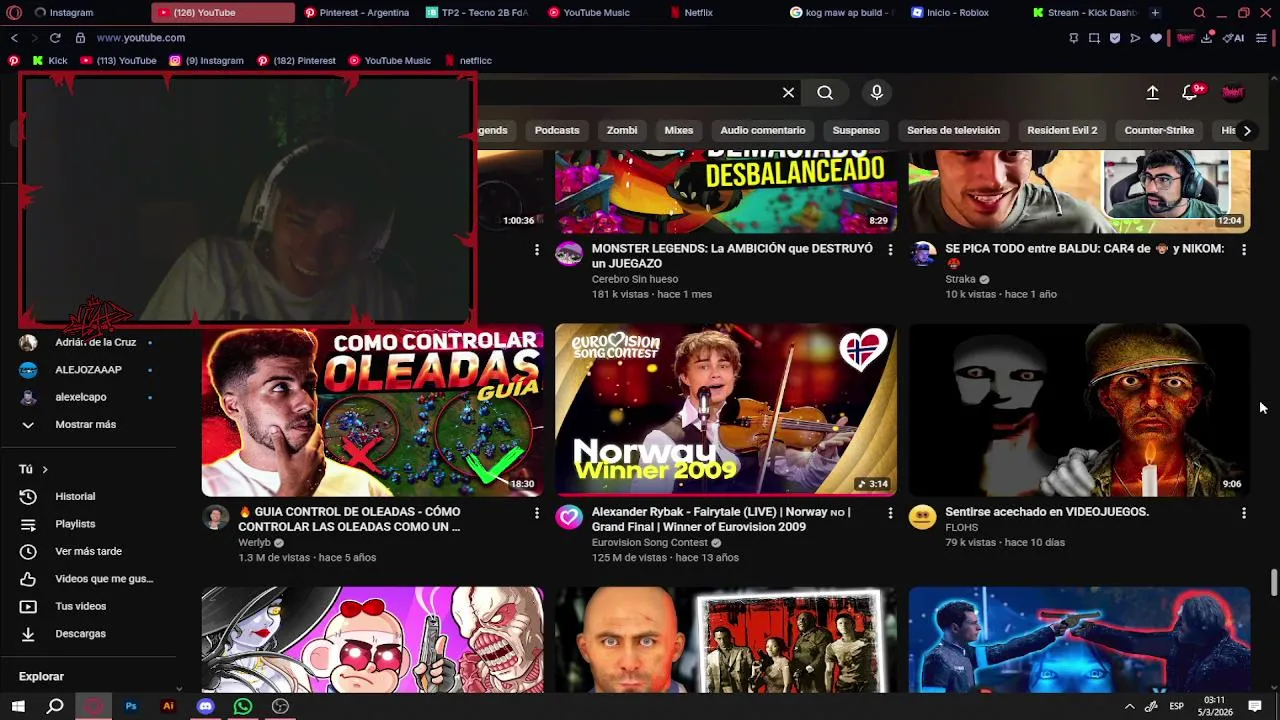Open the browser AI assistant button

click(x=1233, y=38)
